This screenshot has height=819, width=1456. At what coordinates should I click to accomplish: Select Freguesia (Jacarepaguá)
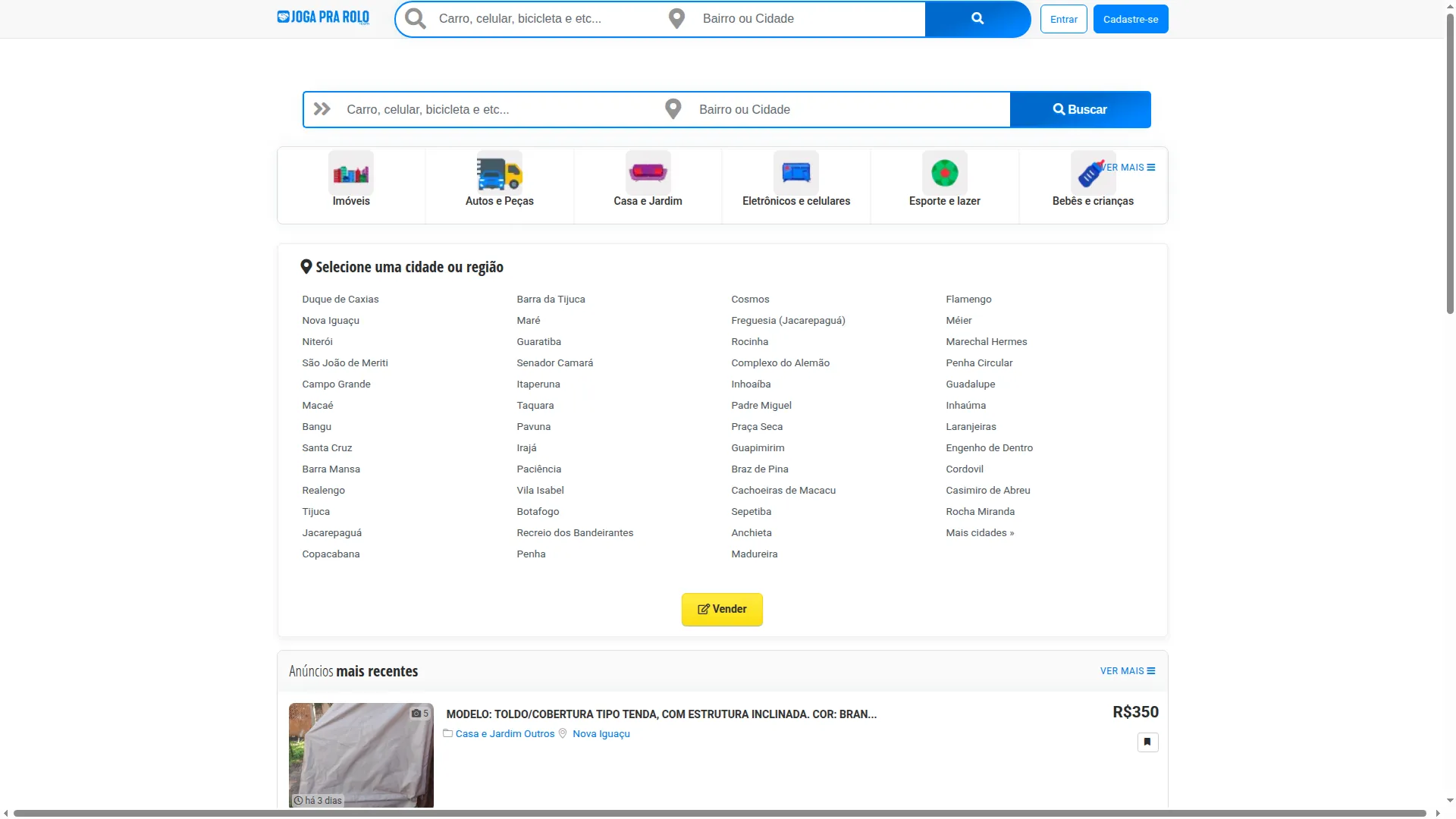tap(788, 320)
